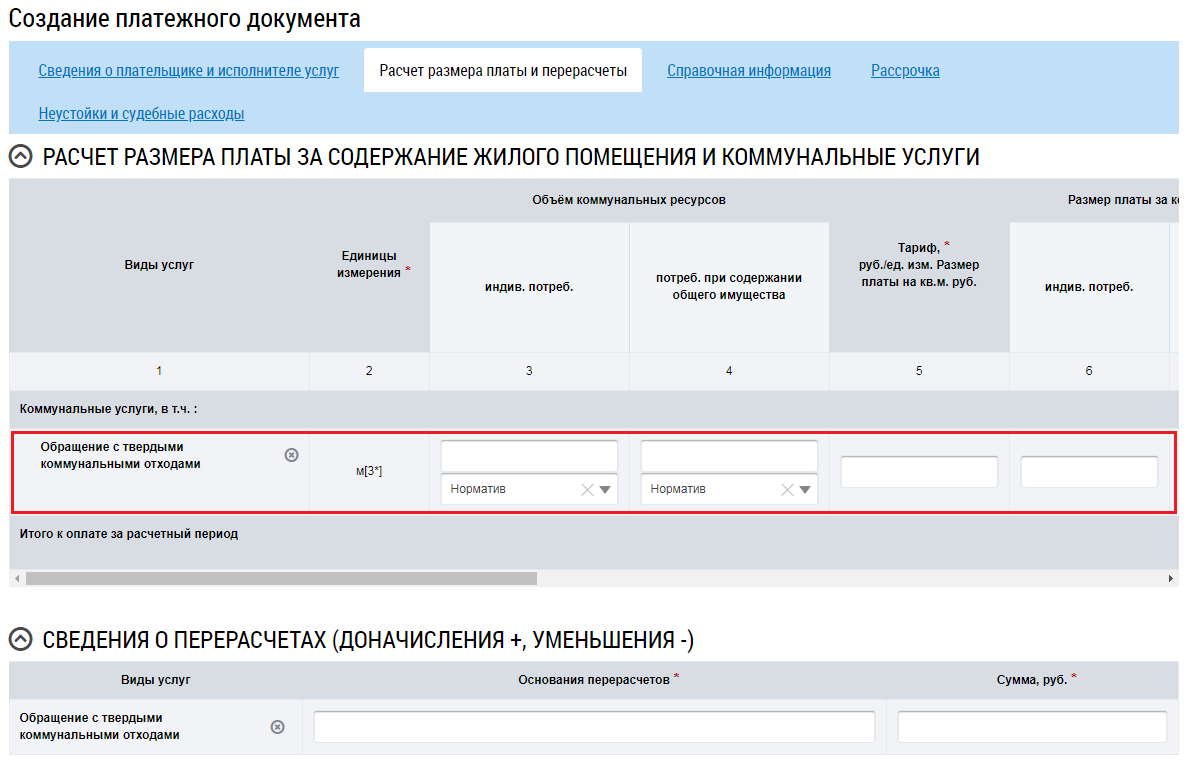Image resolution: width=1187 pixels, height=767 pixels.
Task: Go to the Рассрочка tab
Action: pyautogui.click(x=905, y=71)
